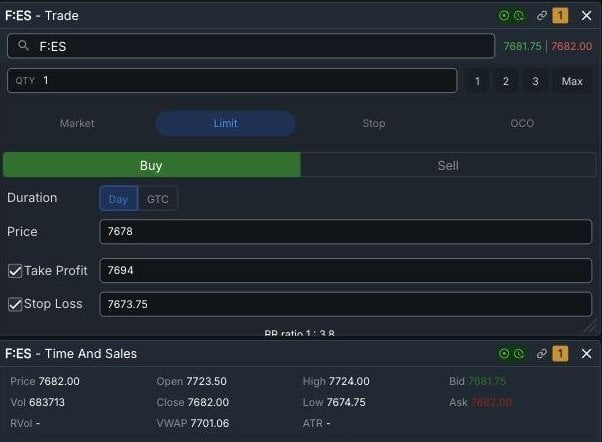Click the ATR label in Time And Sales
This screenshot has height=442, width=602.
(x=313, y=423)
